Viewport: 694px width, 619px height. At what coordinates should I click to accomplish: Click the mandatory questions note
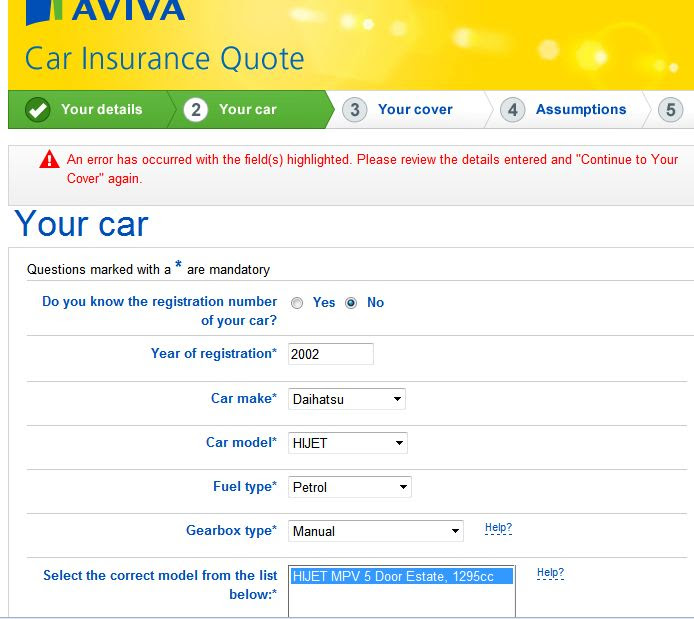click(x=148, y=268)
